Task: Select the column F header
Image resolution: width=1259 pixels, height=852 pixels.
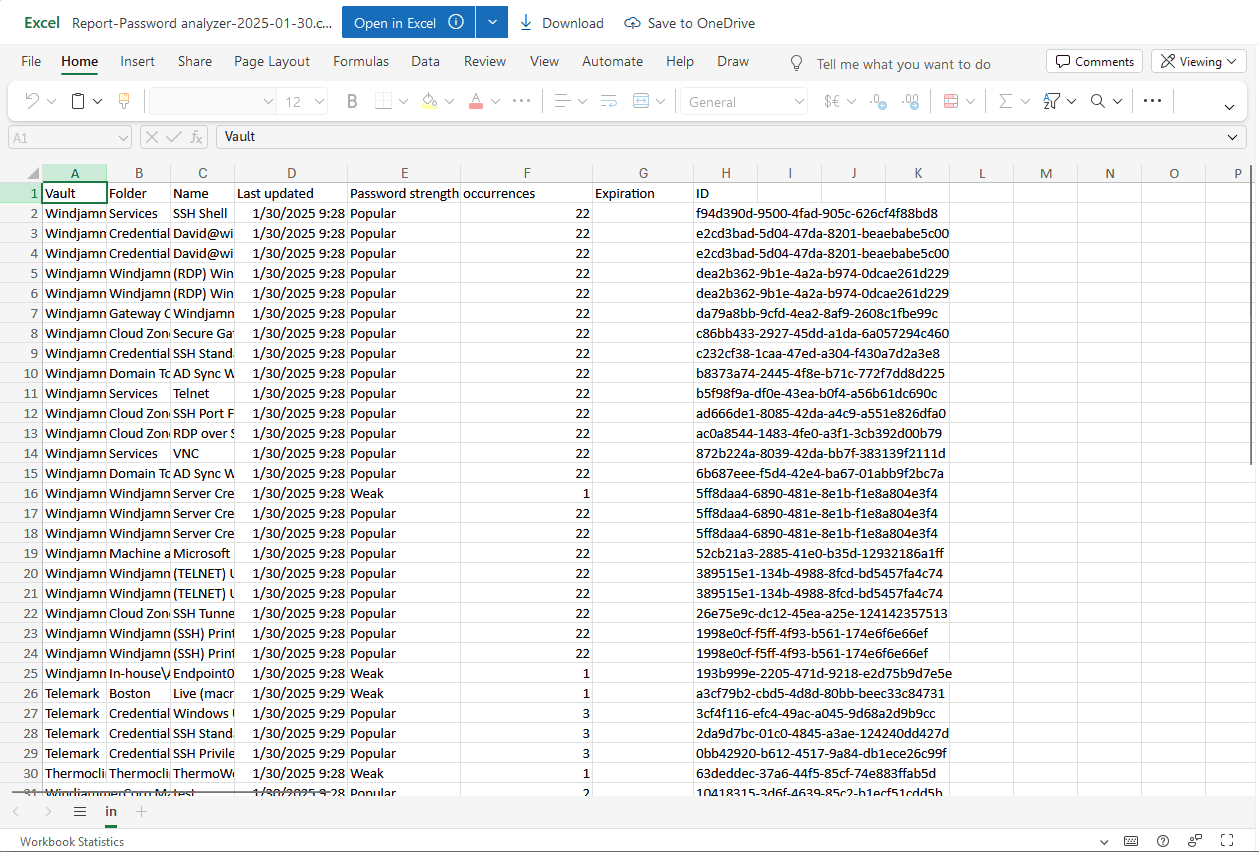Action: point(526,173)
